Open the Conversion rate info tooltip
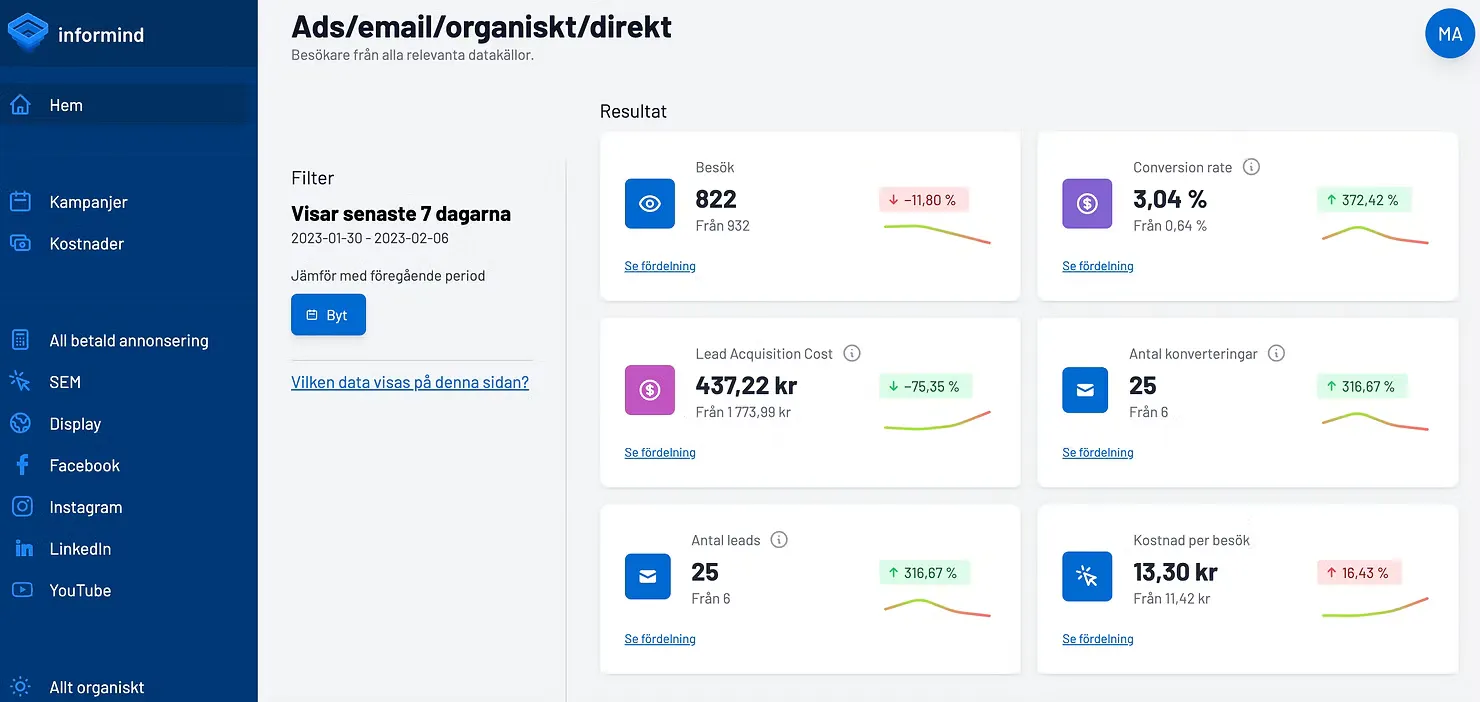 [x=1251, y=167]
